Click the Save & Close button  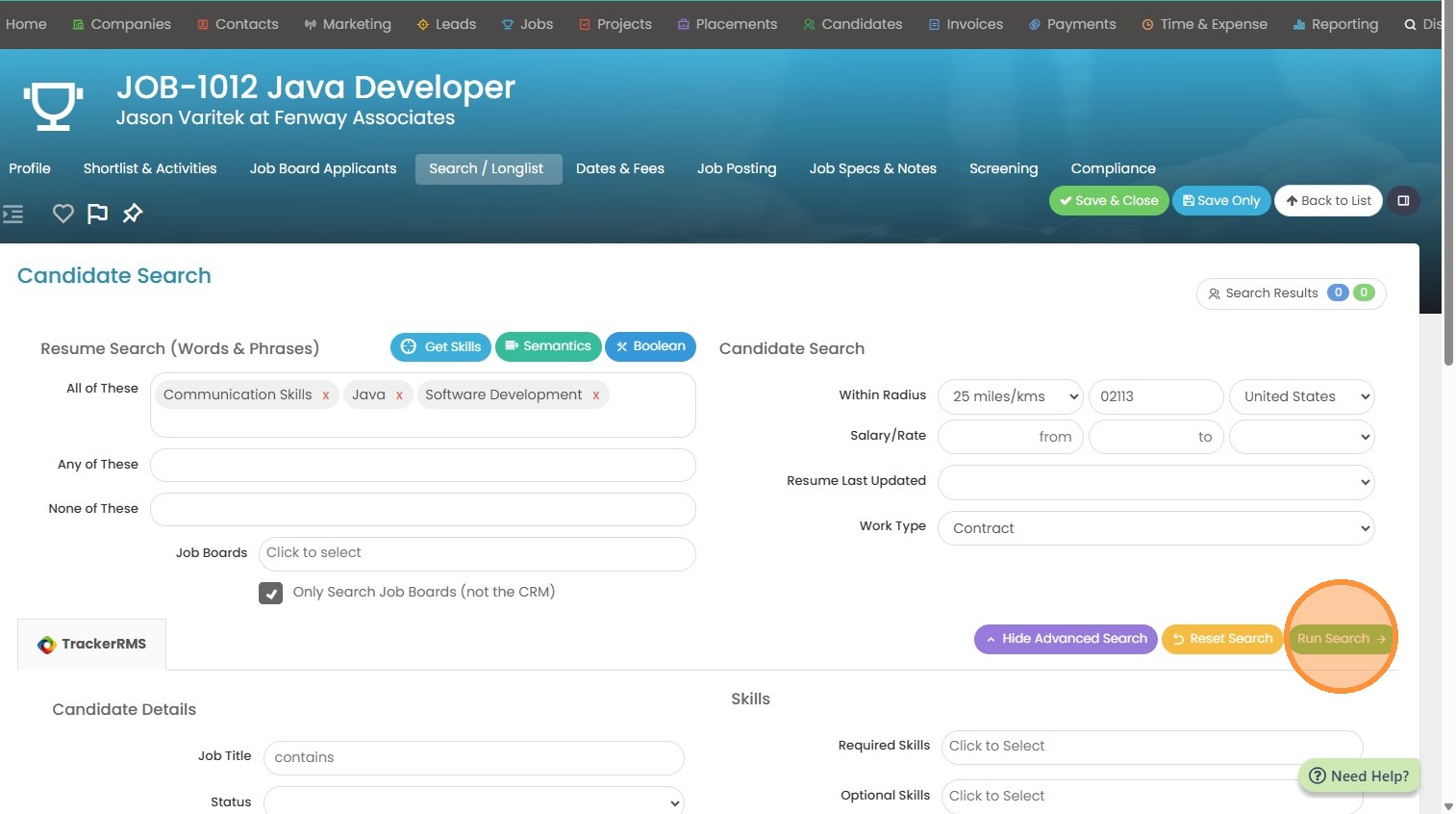1109,201
